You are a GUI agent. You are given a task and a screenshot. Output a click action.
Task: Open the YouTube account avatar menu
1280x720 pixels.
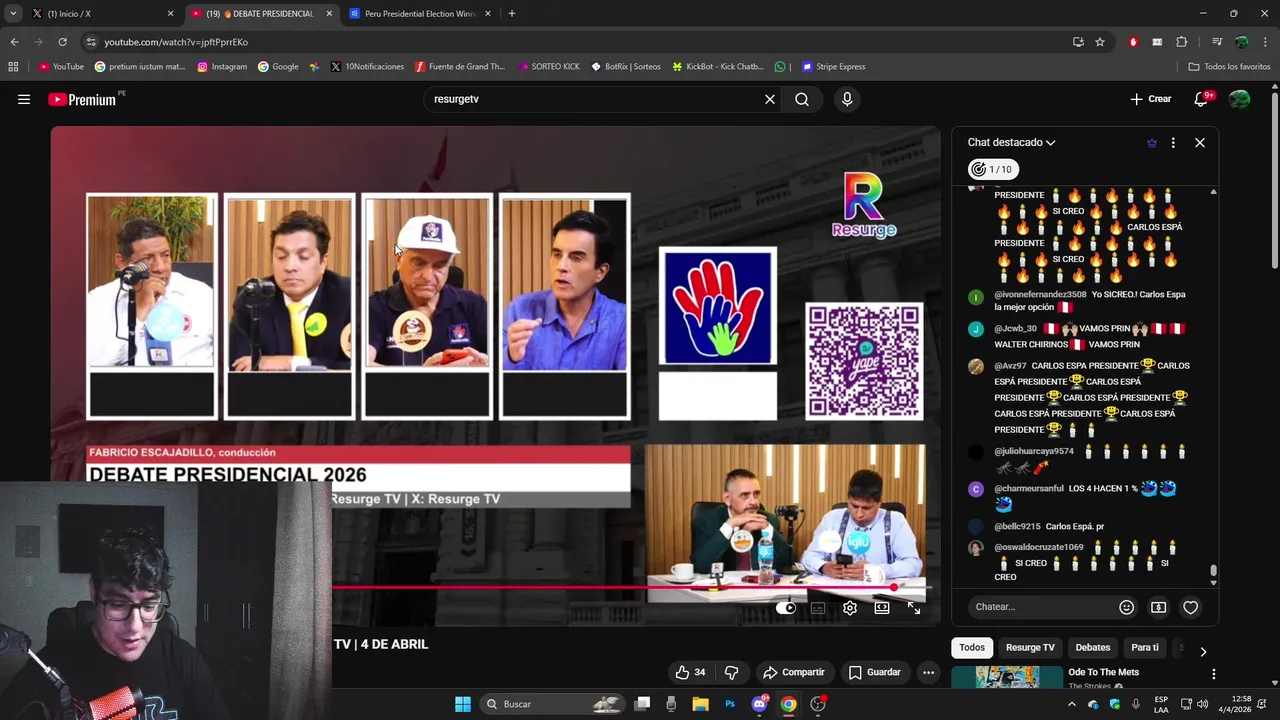[x=1240, y=99]
